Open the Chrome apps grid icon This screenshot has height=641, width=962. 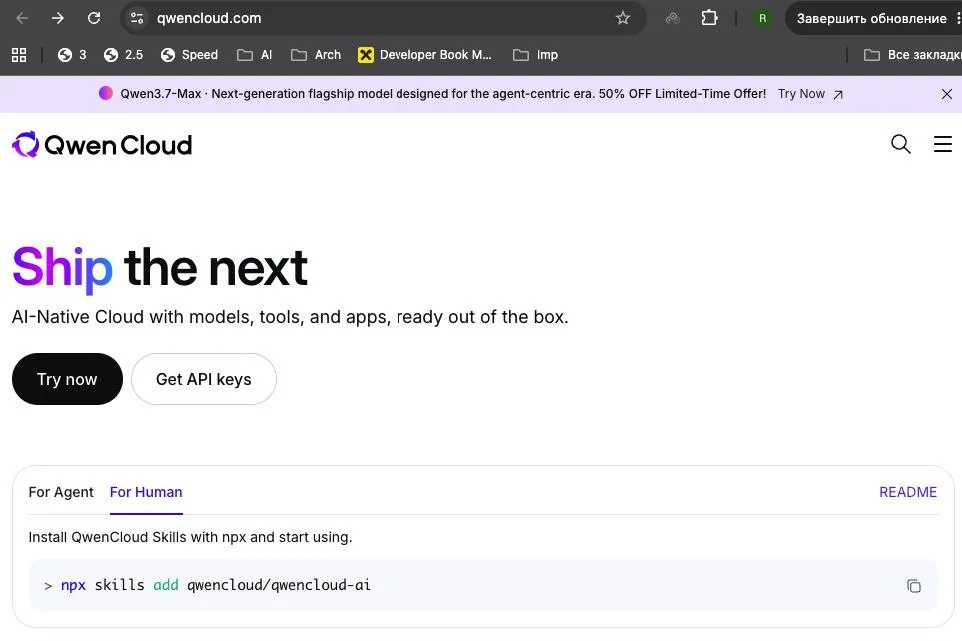click(x=19, y=55)
